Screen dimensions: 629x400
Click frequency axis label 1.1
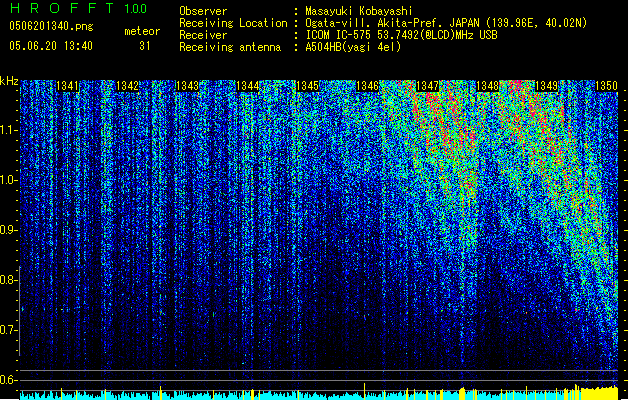8,130
